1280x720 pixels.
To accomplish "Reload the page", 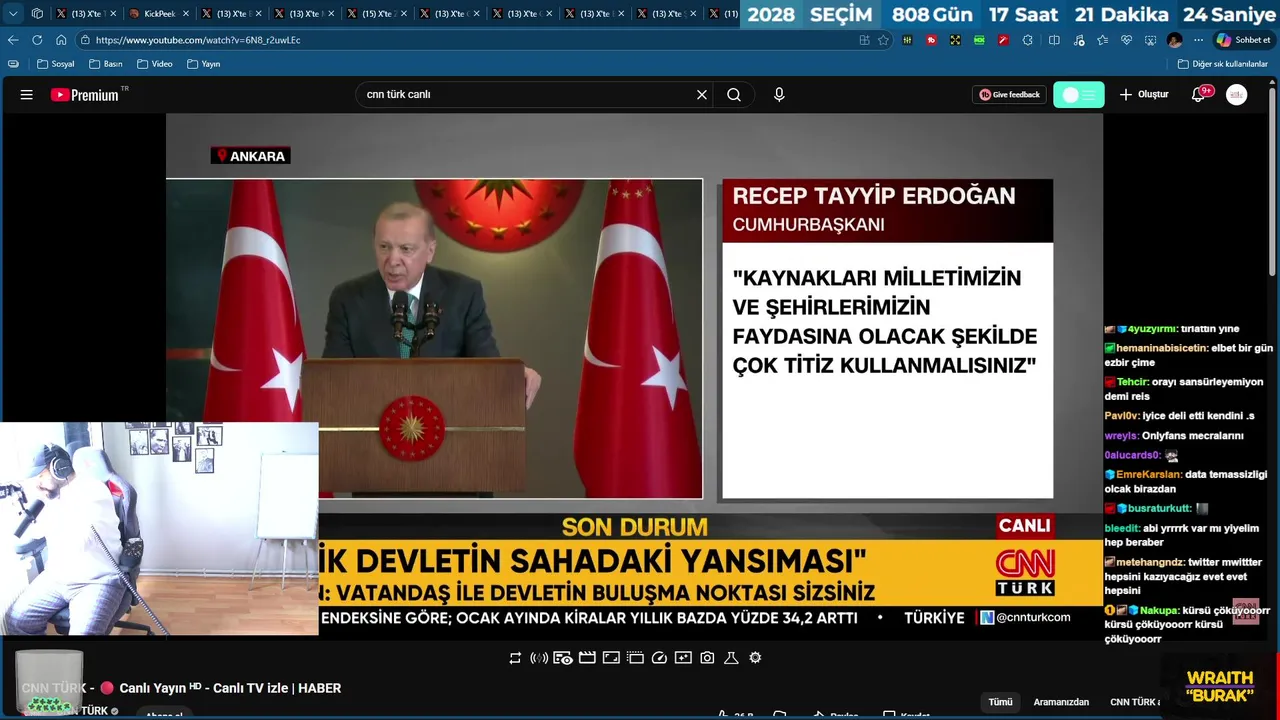I will click(x=37, y=40).
